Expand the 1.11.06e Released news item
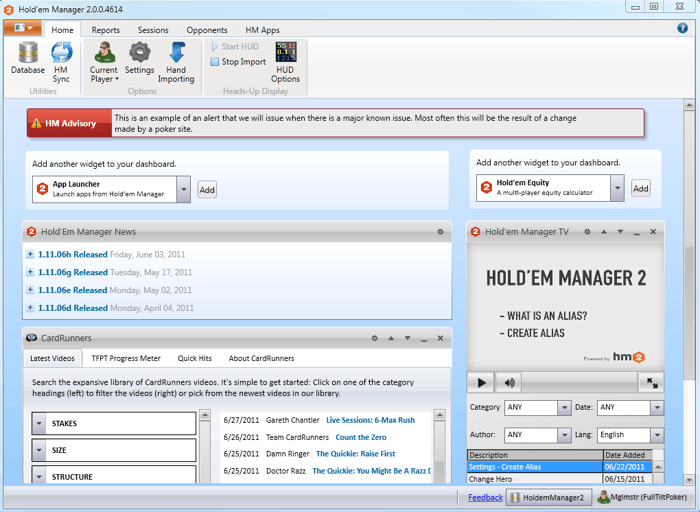Viewport: 700px width, 512px height. (x=30, y=290)
